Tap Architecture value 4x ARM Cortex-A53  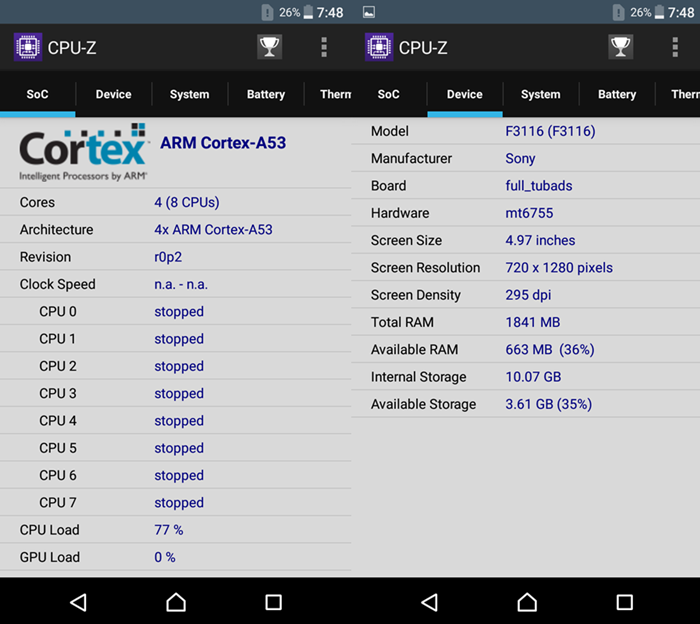[213, 229]
